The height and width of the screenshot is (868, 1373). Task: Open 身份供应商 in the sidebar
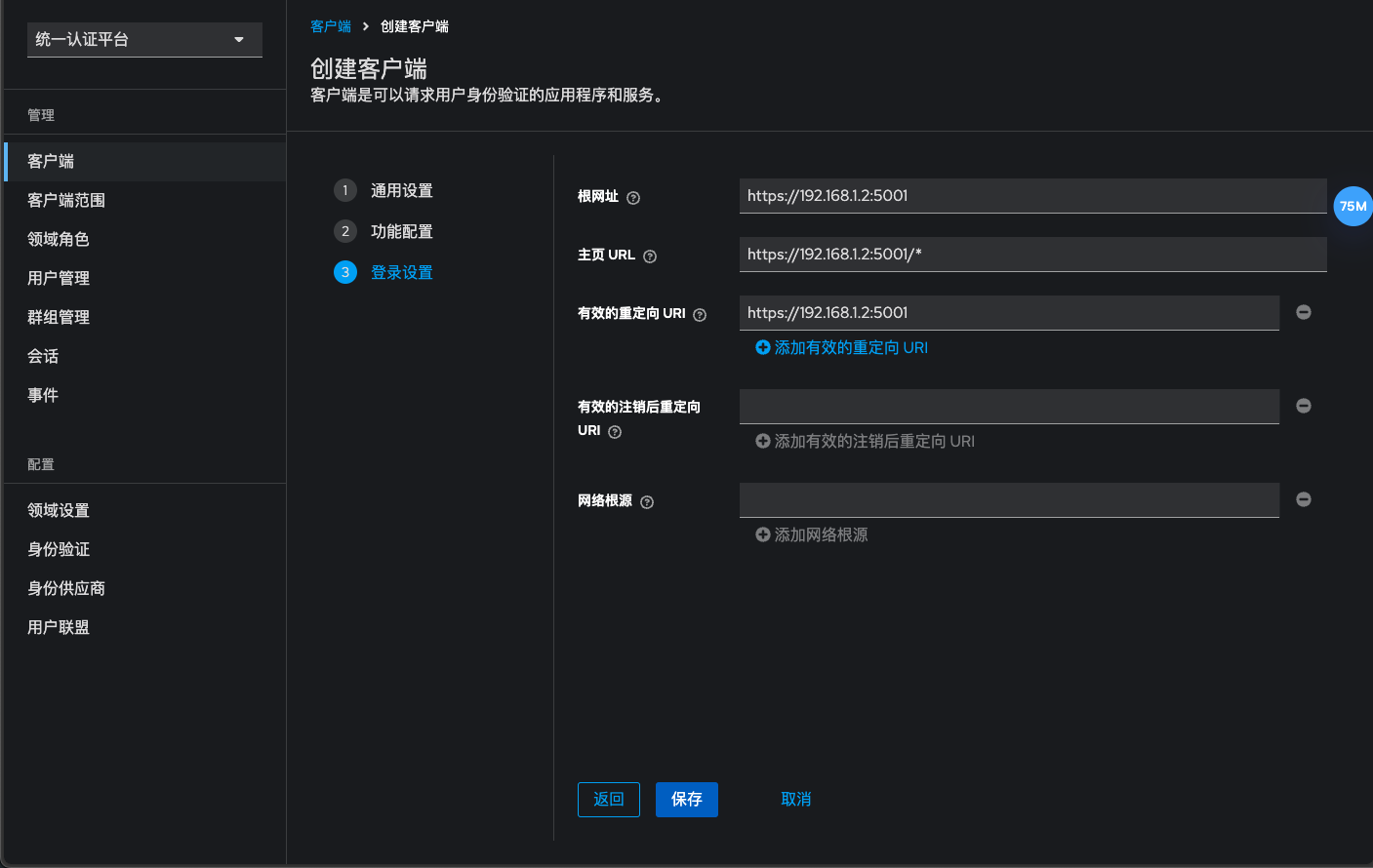(66, 588)
